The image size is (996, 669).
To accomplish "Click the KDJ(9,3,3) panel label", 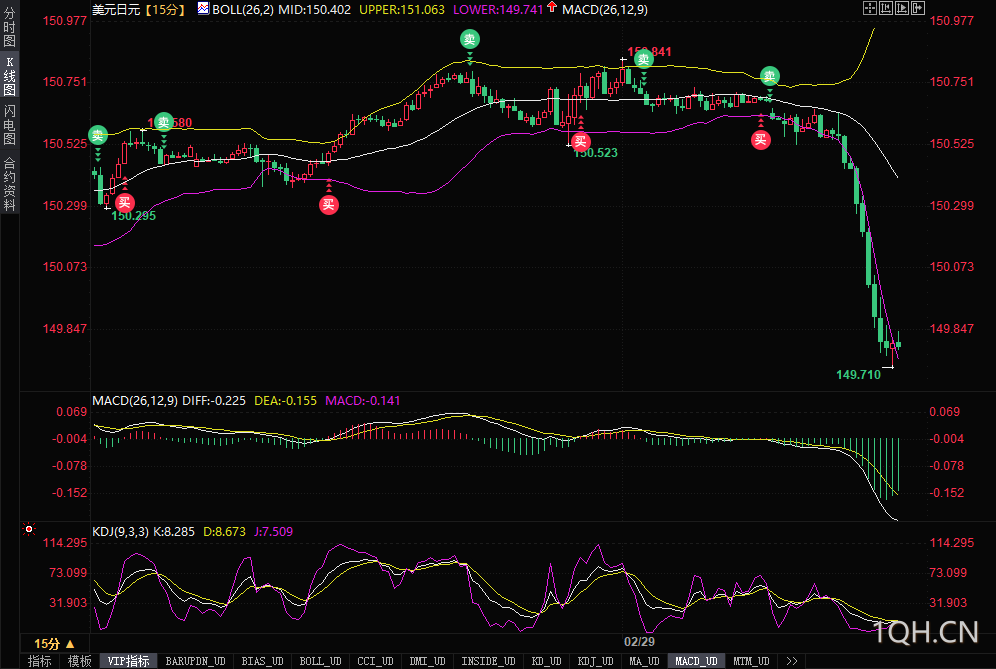I will click(x=121, y=532).
